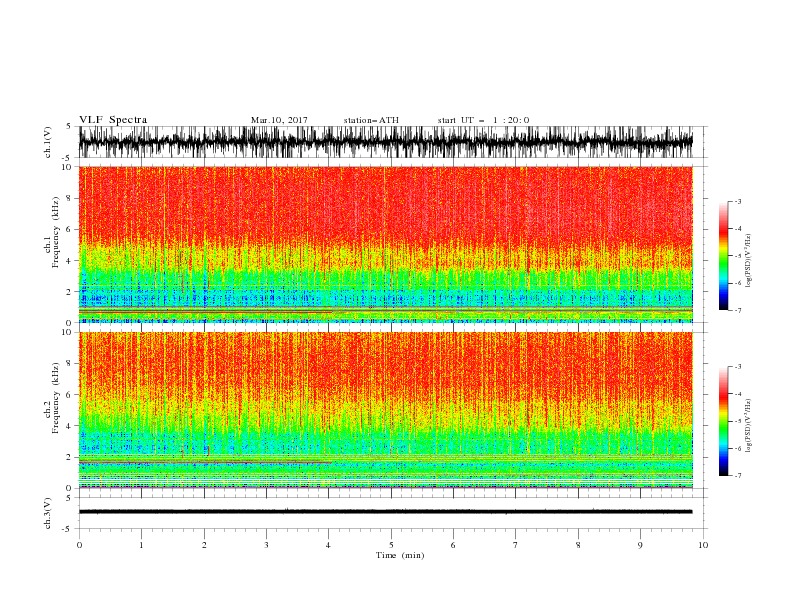
Task: Click the ch.1 voltage waveform plot
Action: (x=385, y=142)
